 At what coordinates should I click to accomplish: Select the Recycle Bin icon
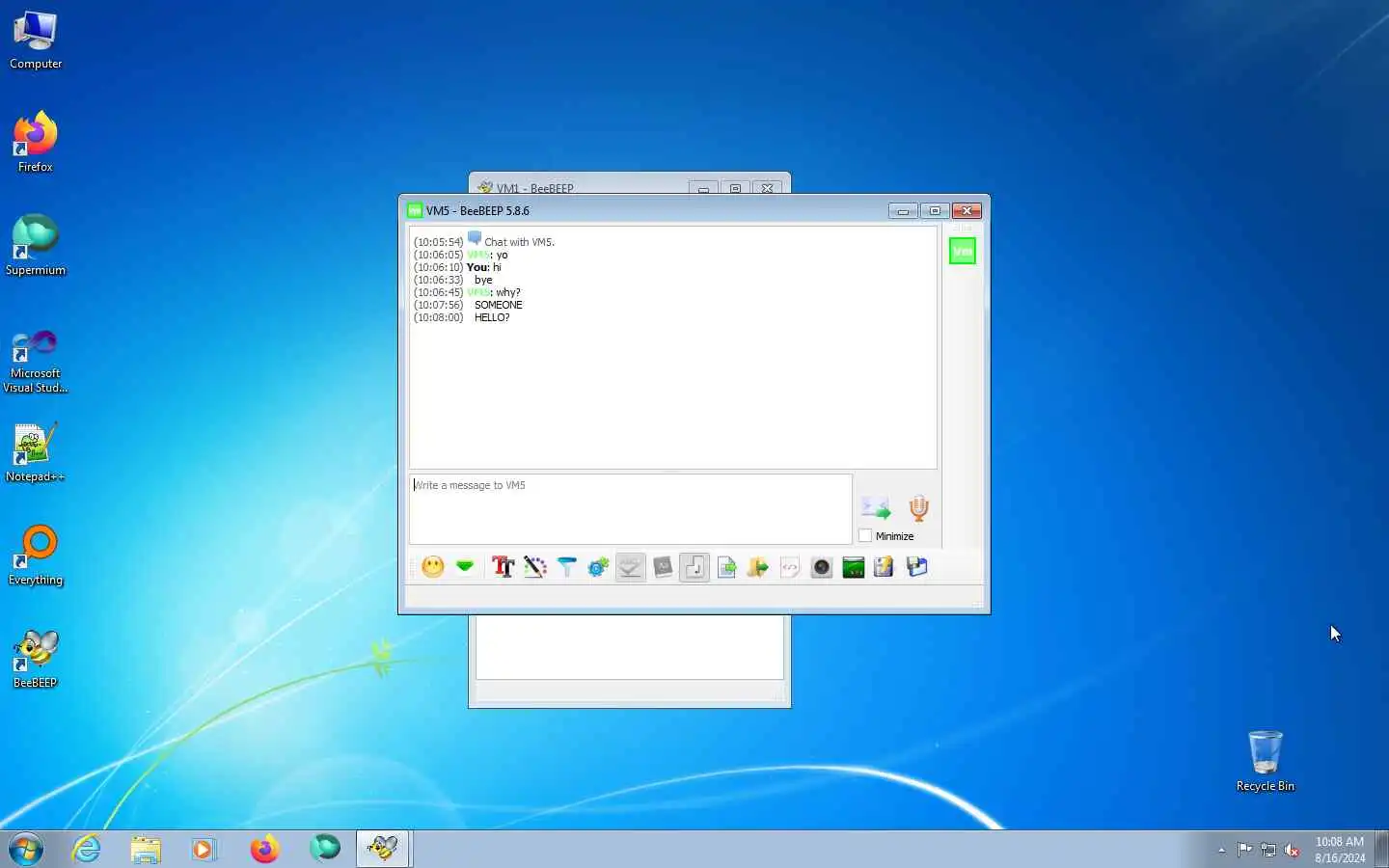tap(1265, 762)
